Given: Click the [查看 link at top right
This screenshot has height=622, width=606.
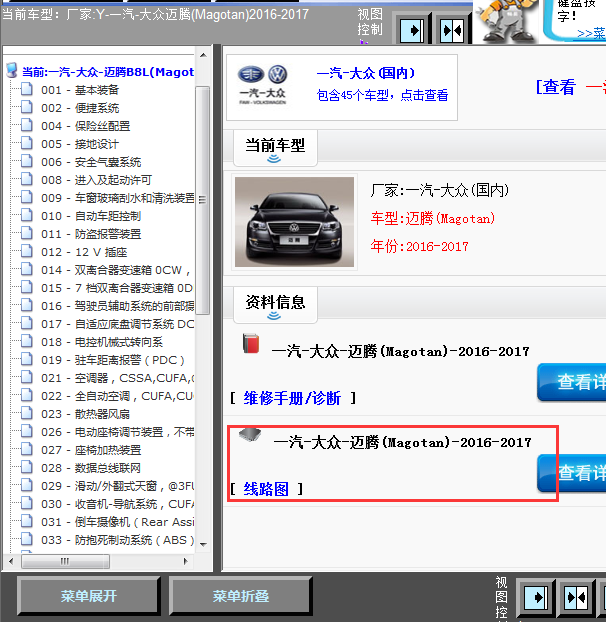Looking at the screenshot, I should click(x=555, y=87).
